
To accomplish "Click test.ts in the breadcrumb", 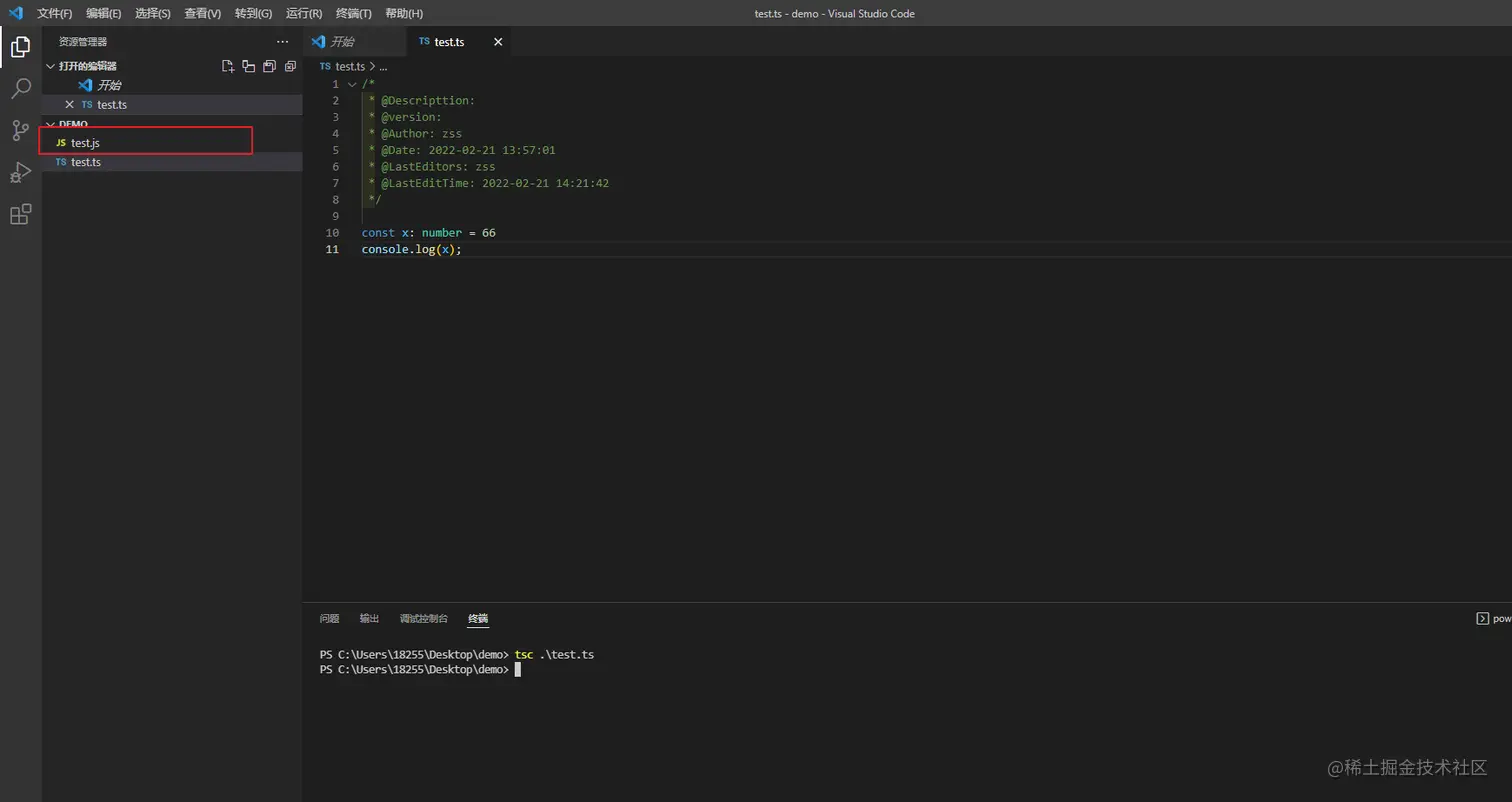I will [350, 66].
